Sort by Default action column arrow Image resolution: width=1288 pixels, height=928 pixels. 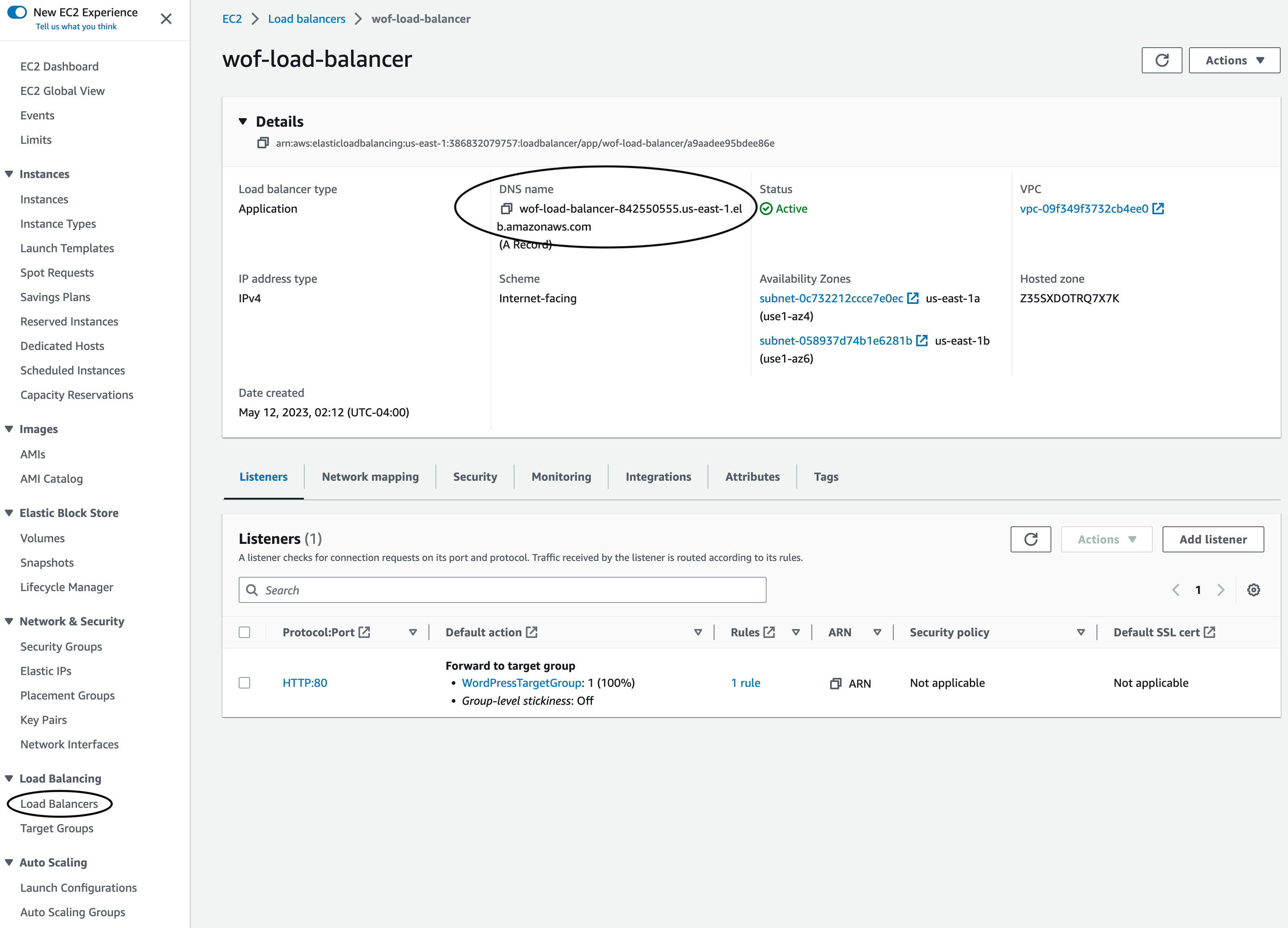point(698,632)
